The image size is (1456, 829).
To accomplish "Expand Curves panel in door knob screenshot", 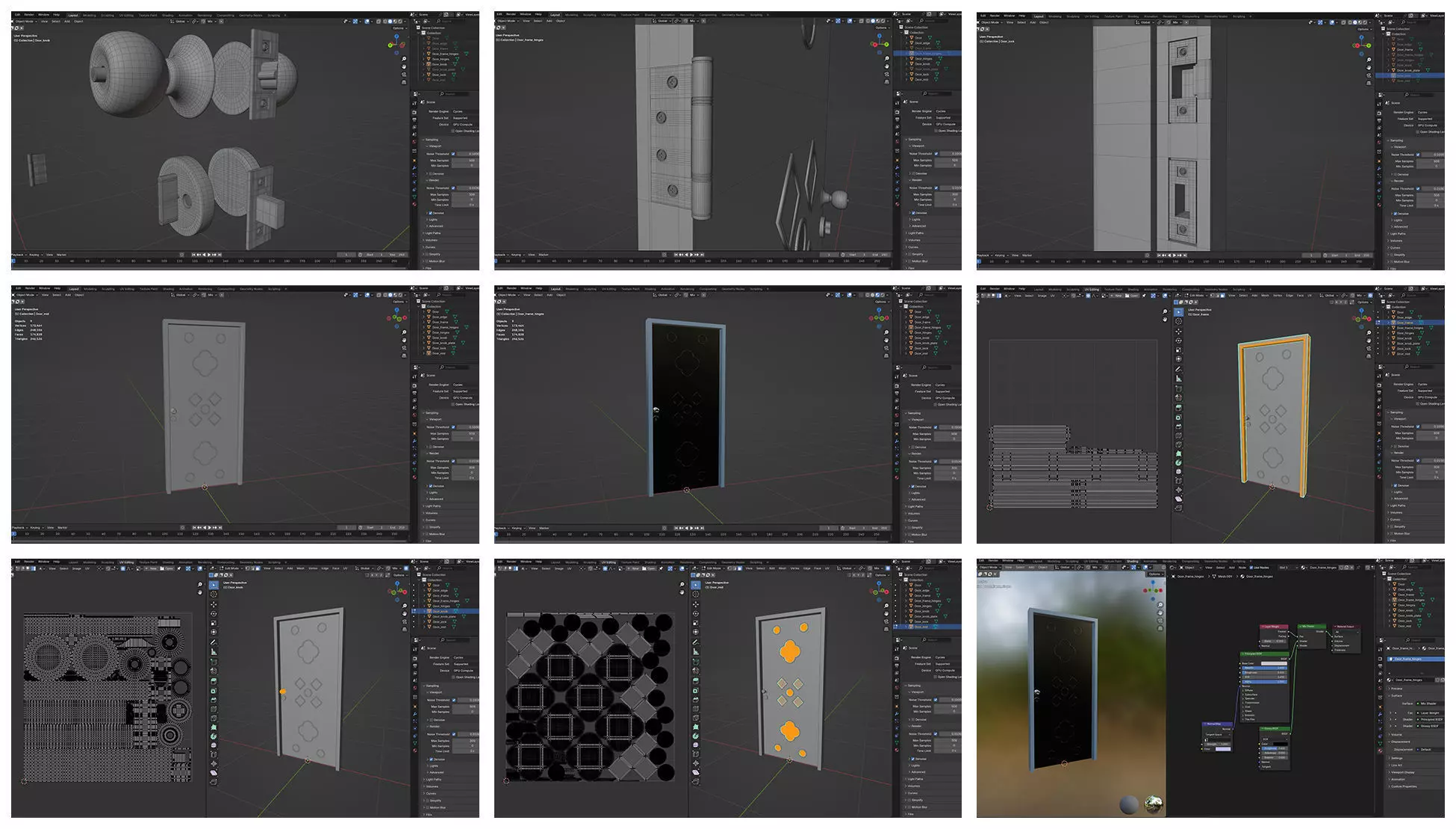I will click(450, 247).
